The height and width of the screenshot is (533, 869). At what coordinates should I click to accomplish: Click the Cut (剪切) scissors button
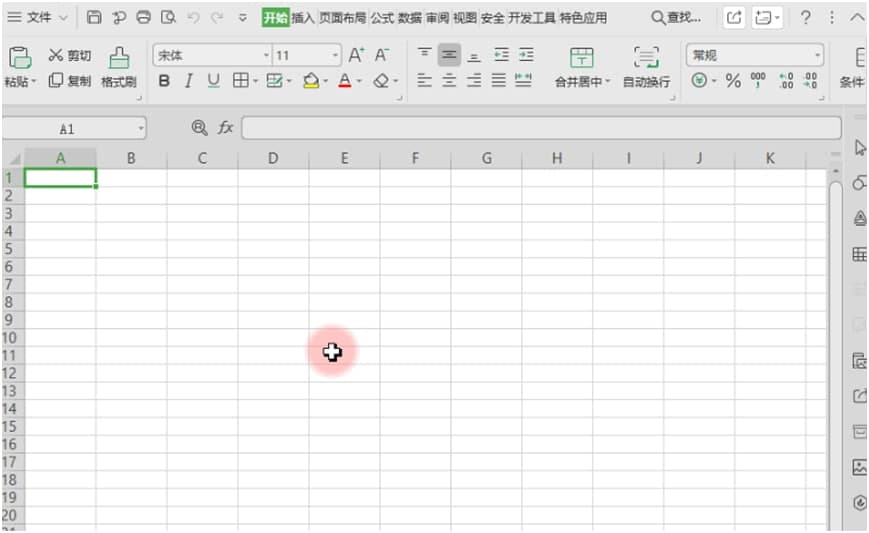(x=70, y=55)
